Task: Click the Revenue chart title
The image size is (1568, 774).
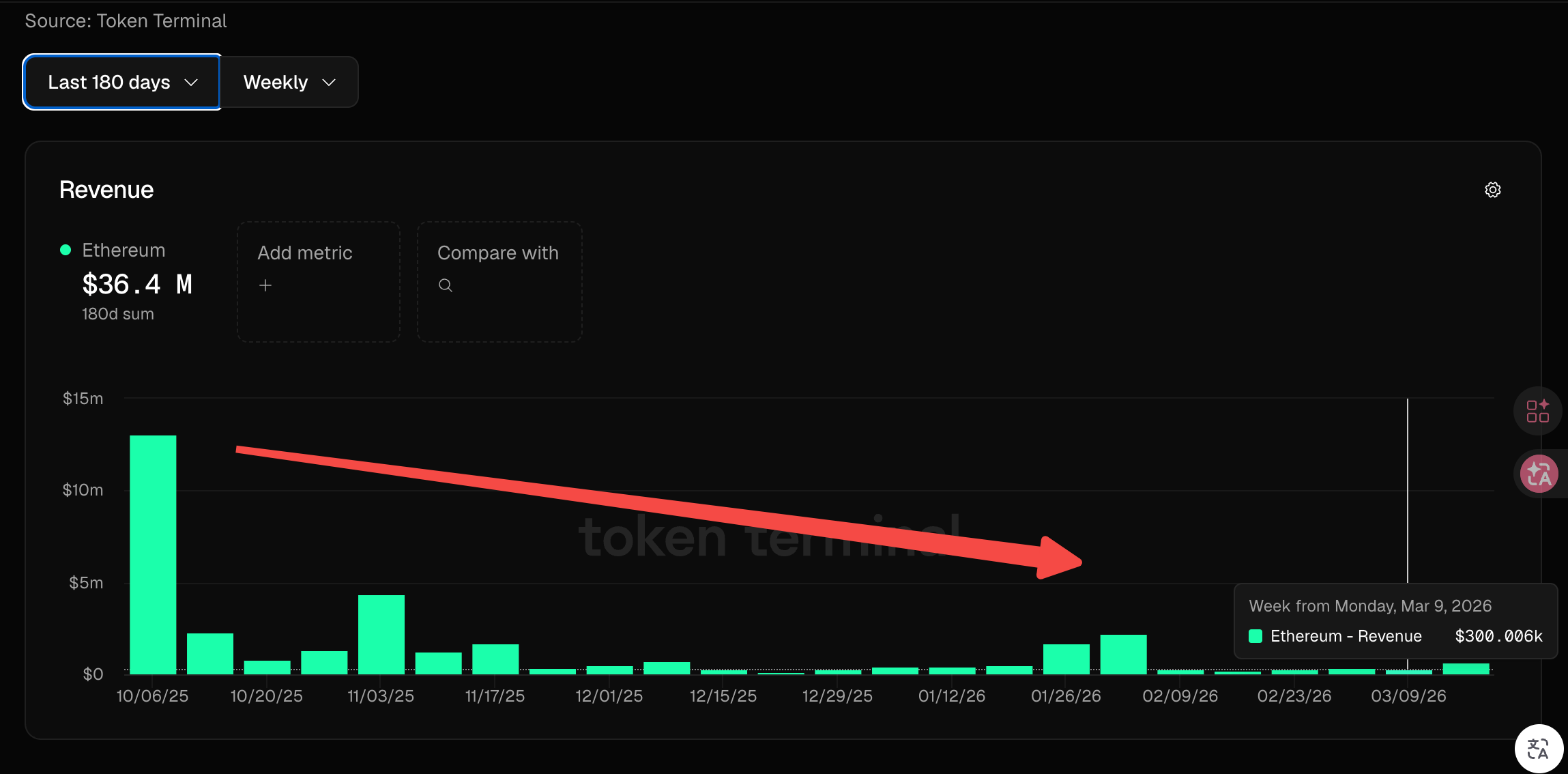Action: (x=106, y=190)
